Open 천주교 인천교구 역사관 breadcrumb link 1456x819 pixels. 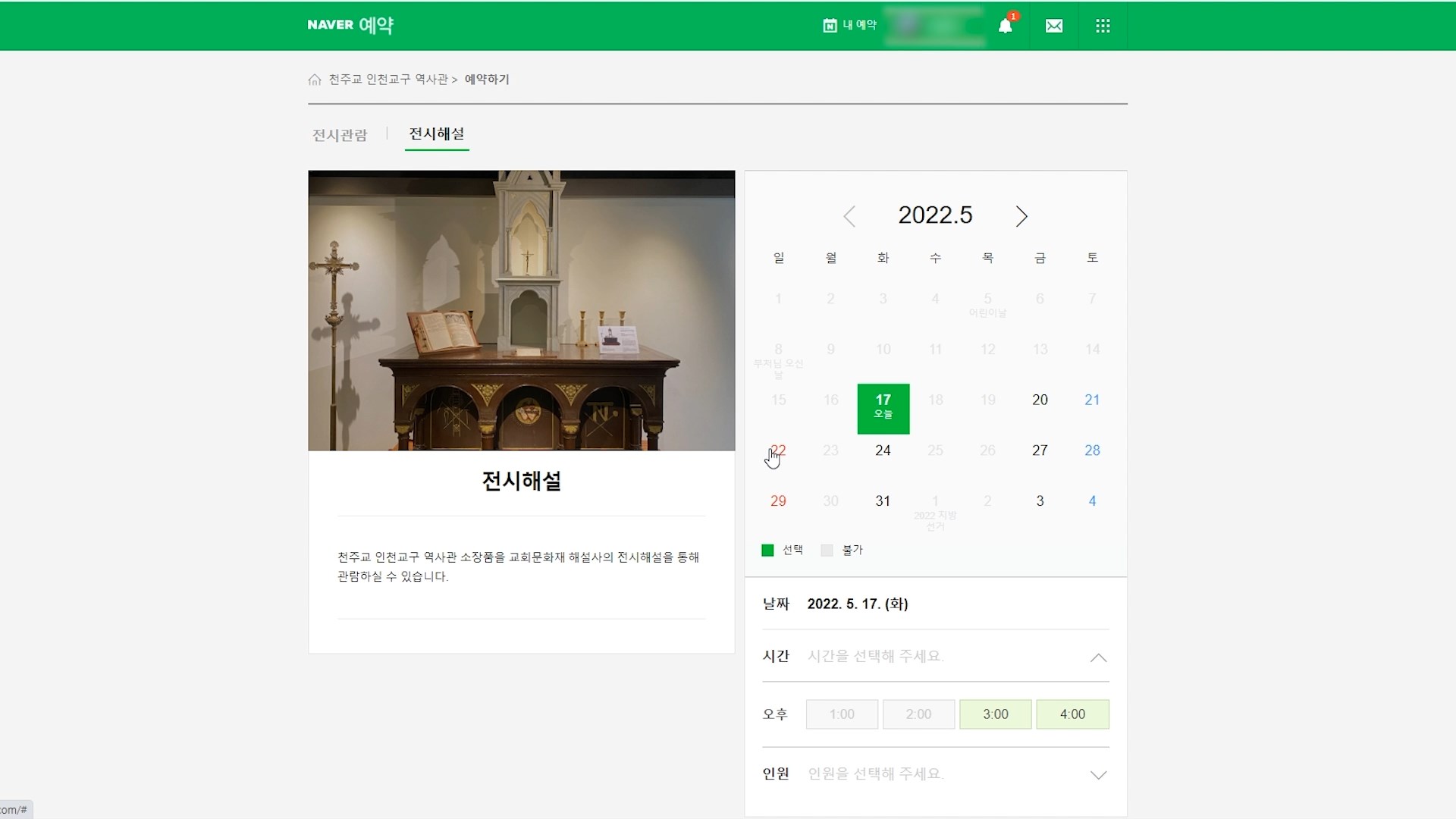click(388, 80)
